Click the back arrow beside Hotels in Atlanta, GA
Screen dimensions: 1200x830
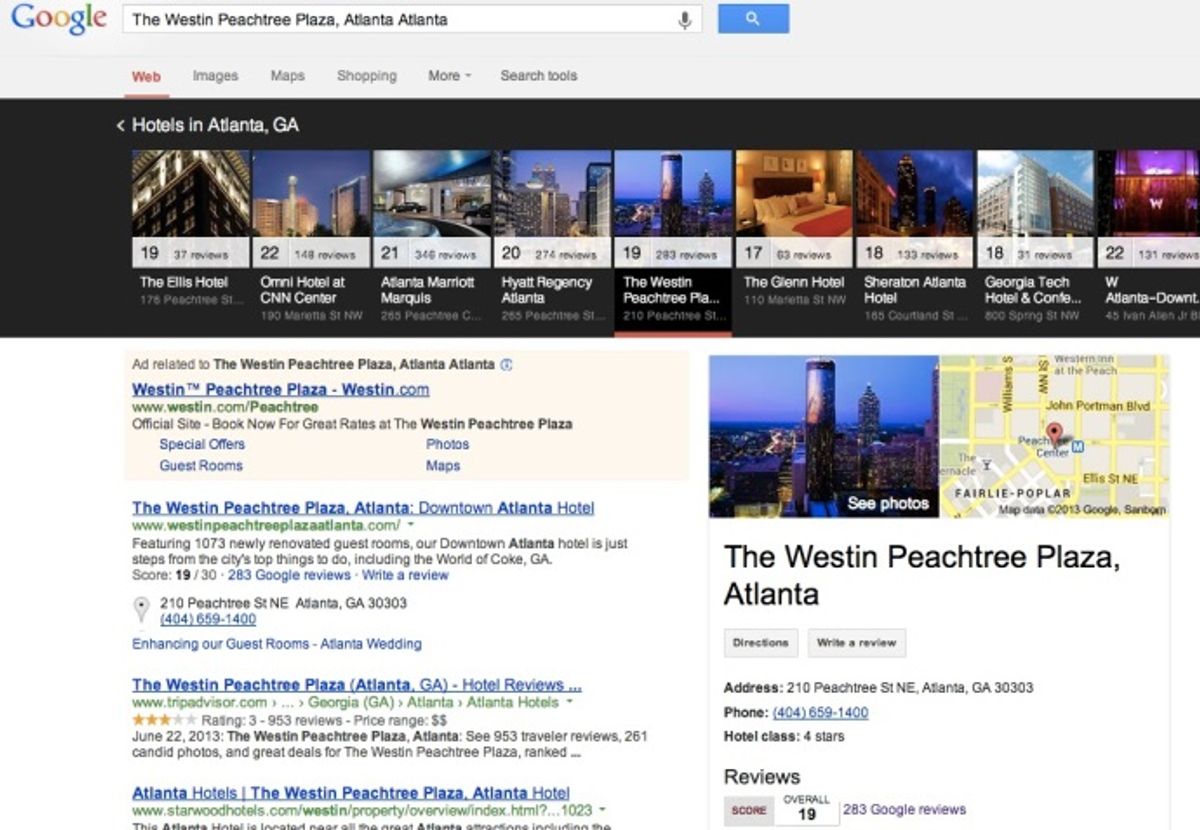(x=120, y=125)
